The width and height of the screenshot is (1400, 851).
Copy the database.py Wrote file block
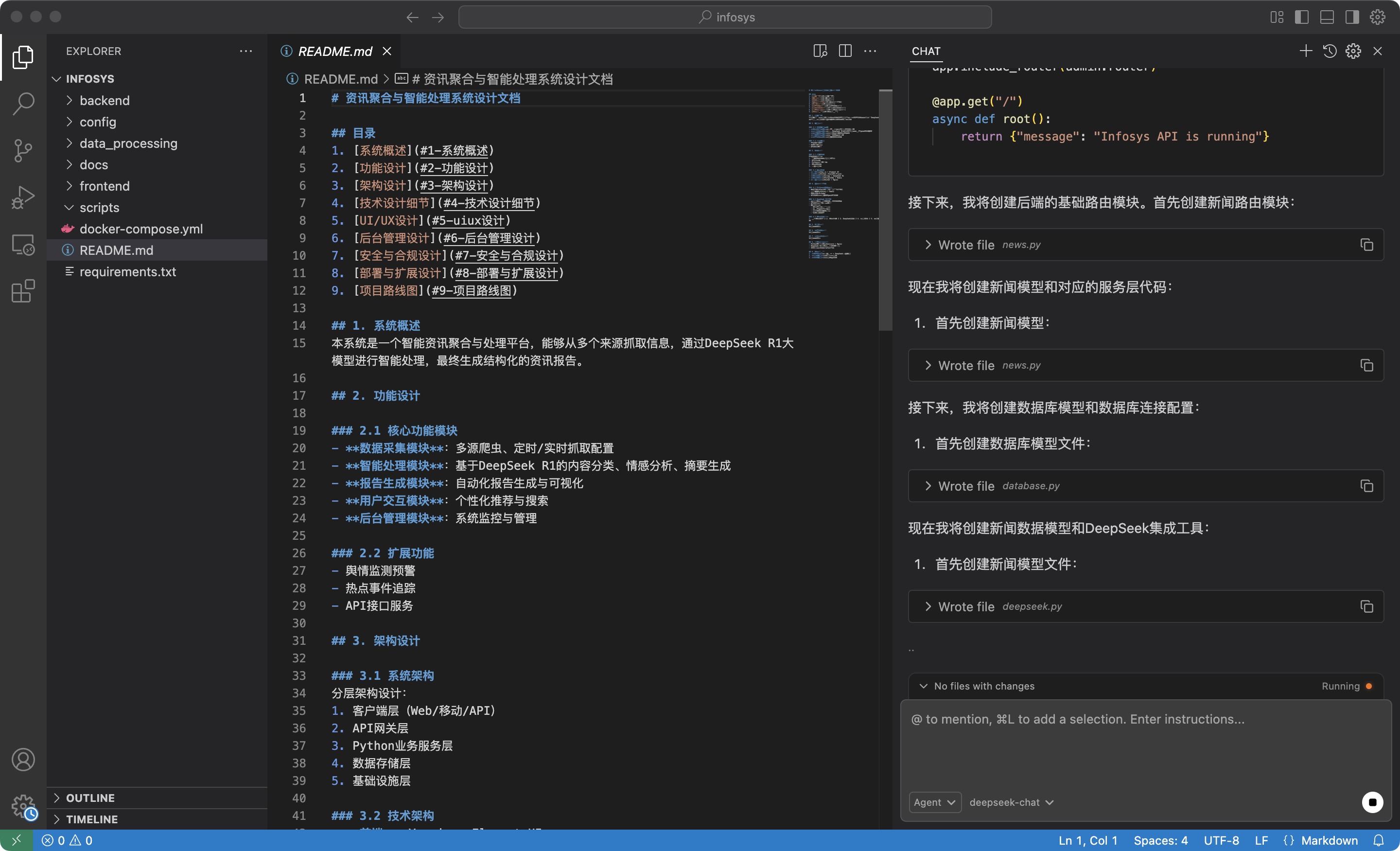tap(1366, 486)
